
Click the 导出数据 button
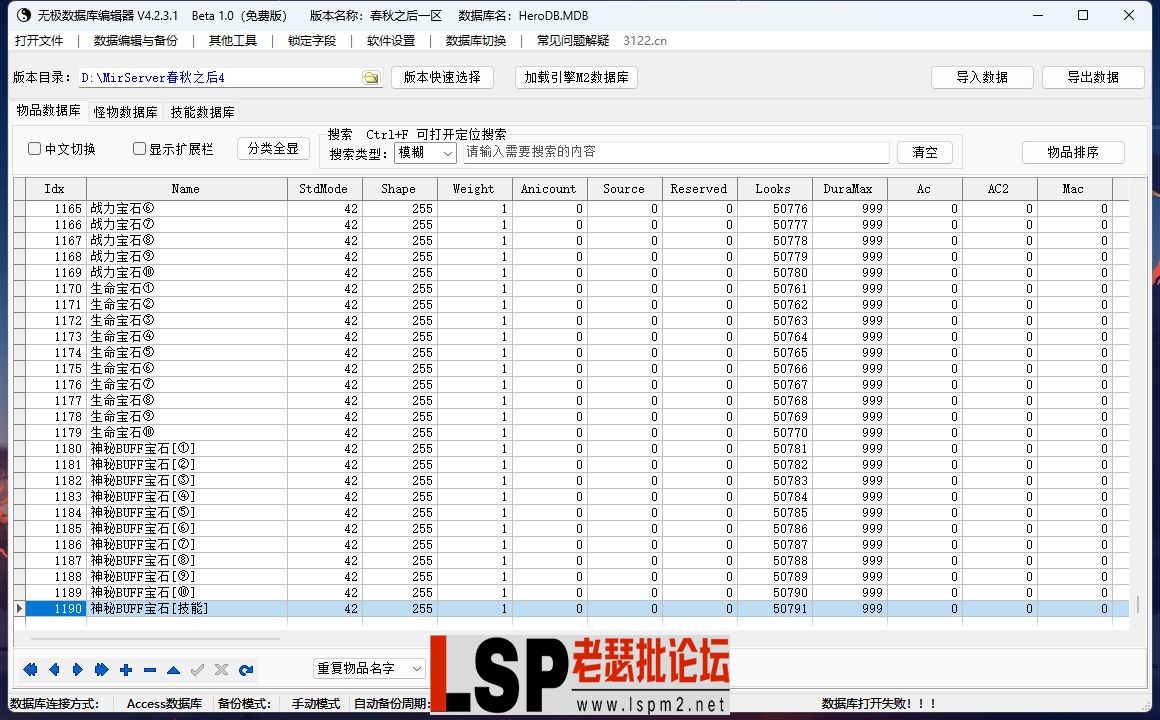coord(1093,77)
